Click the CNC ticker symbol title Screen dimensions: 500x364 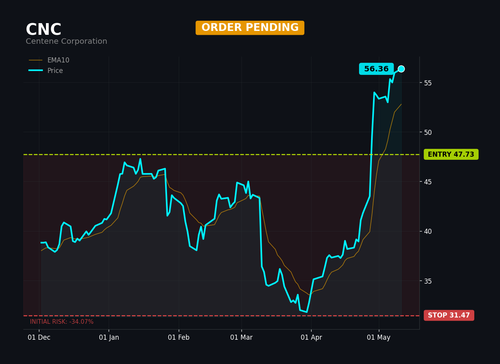43,29
